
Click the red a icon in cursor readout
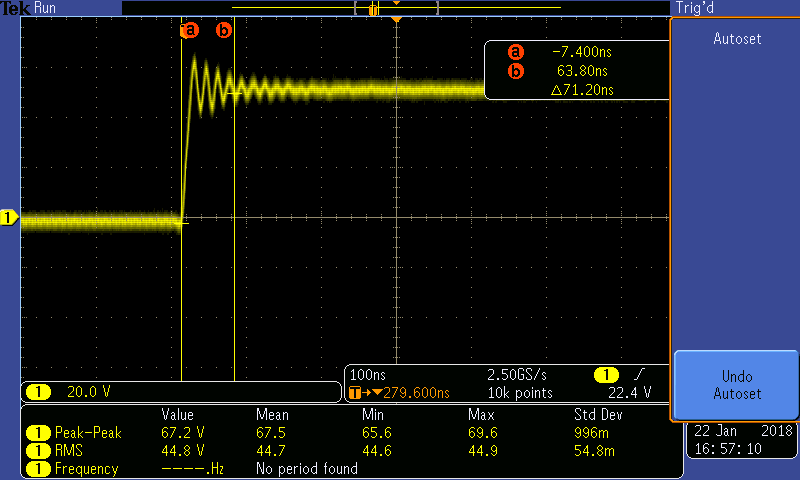516,52
